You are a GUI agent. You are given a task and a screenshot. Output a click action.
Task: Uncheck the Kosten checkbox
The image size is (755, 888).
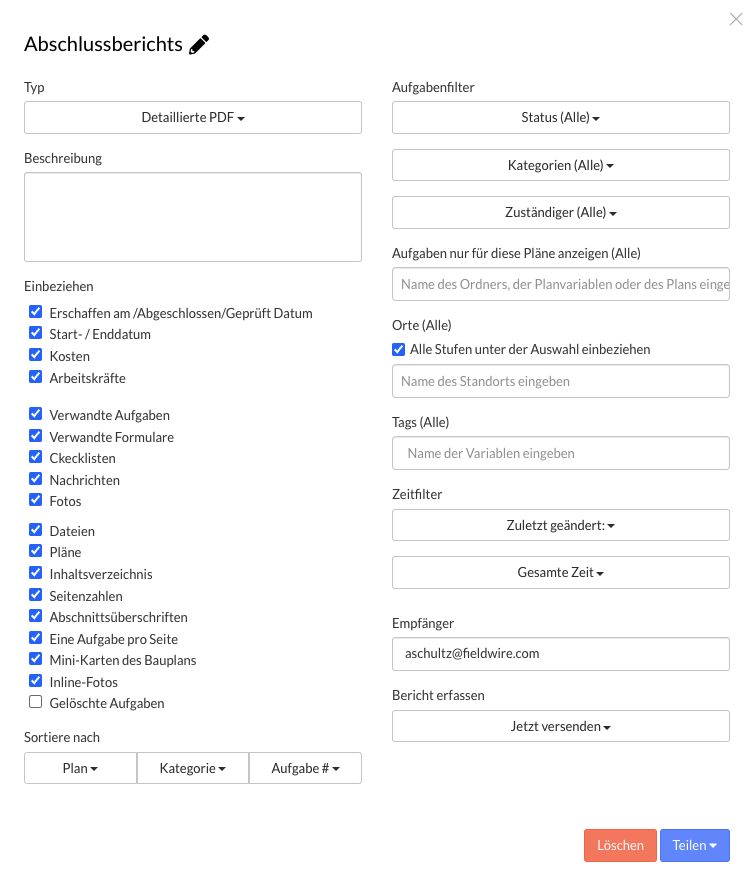click(x=36, y=356)
